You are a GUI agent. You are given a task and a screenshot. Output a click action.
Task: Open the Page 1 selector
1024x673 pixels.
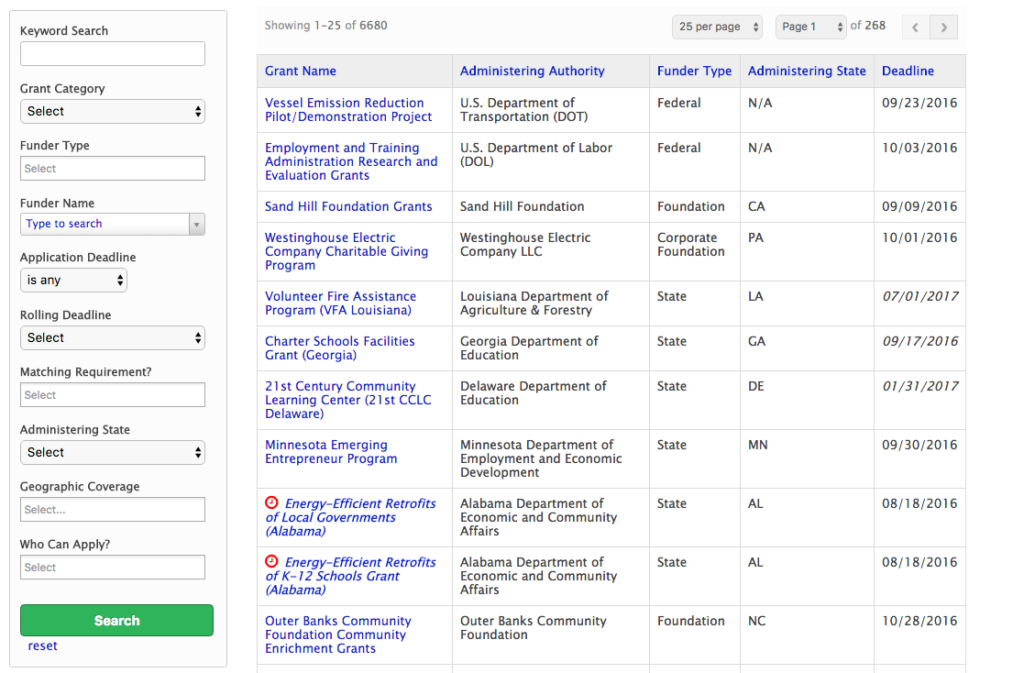[811, 27]
